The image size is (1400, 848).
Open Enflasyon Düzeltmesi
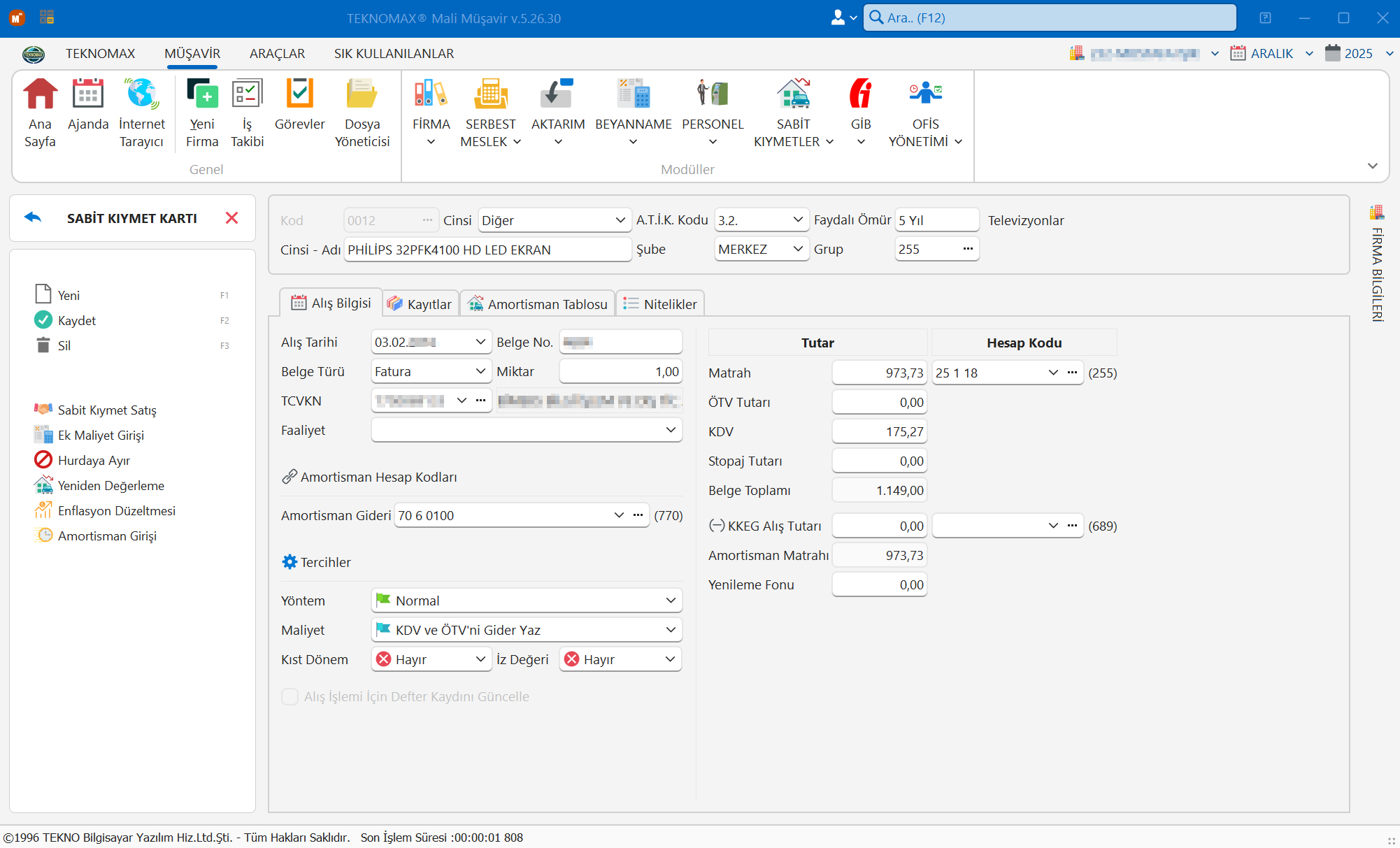tap(116, 510)
